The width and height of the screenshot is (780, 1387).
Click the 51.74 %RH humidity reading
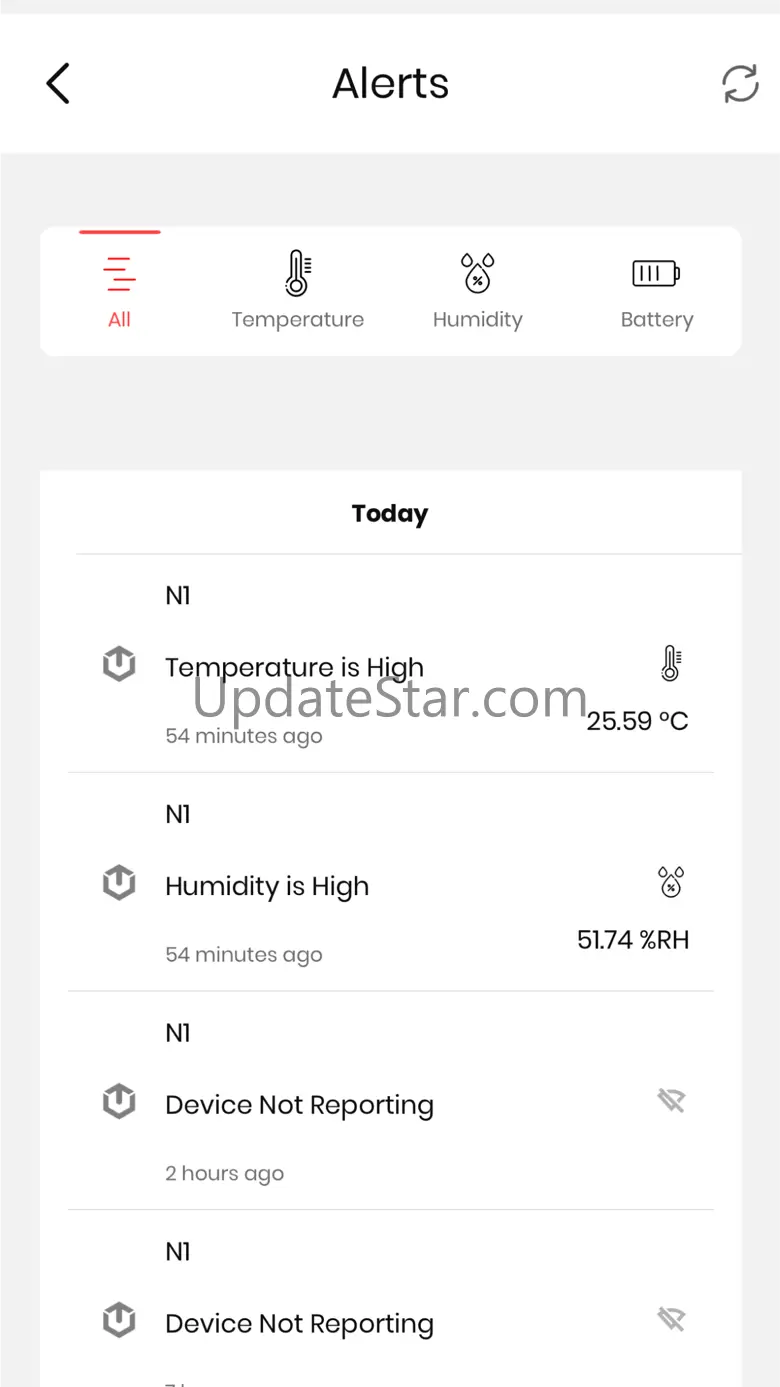(633, 940)
